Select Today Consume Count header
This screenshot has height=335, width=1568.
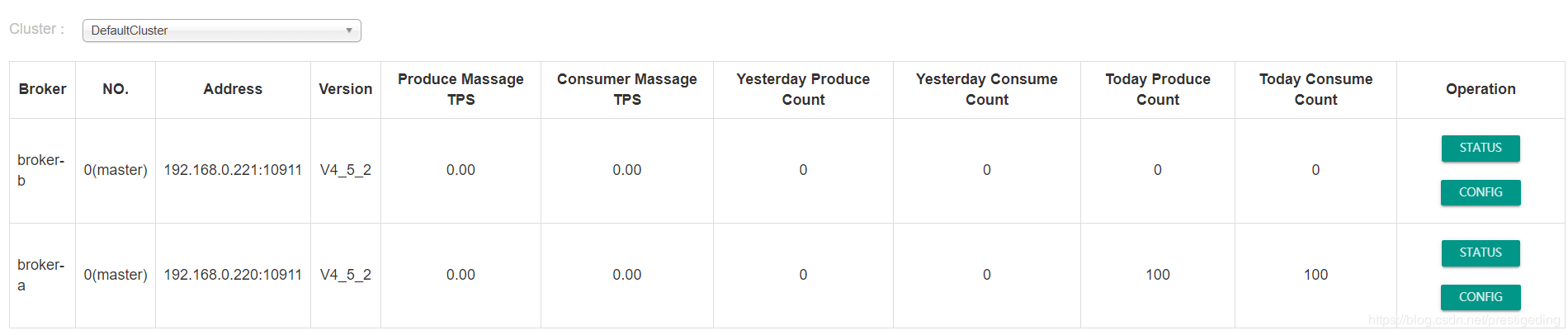tap(1315, 89)
